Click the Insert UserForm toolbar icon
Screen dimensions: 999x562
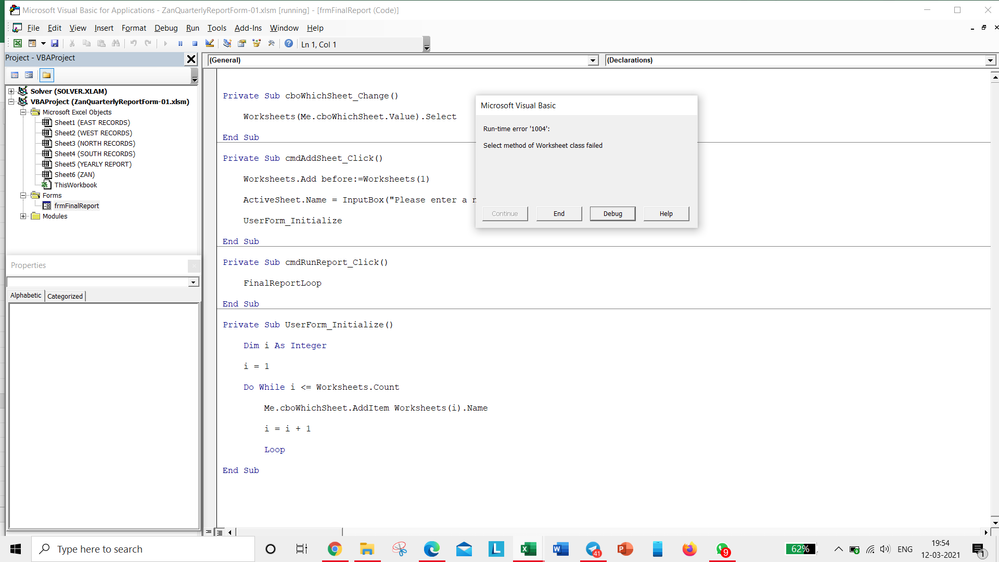pos(32,43)
